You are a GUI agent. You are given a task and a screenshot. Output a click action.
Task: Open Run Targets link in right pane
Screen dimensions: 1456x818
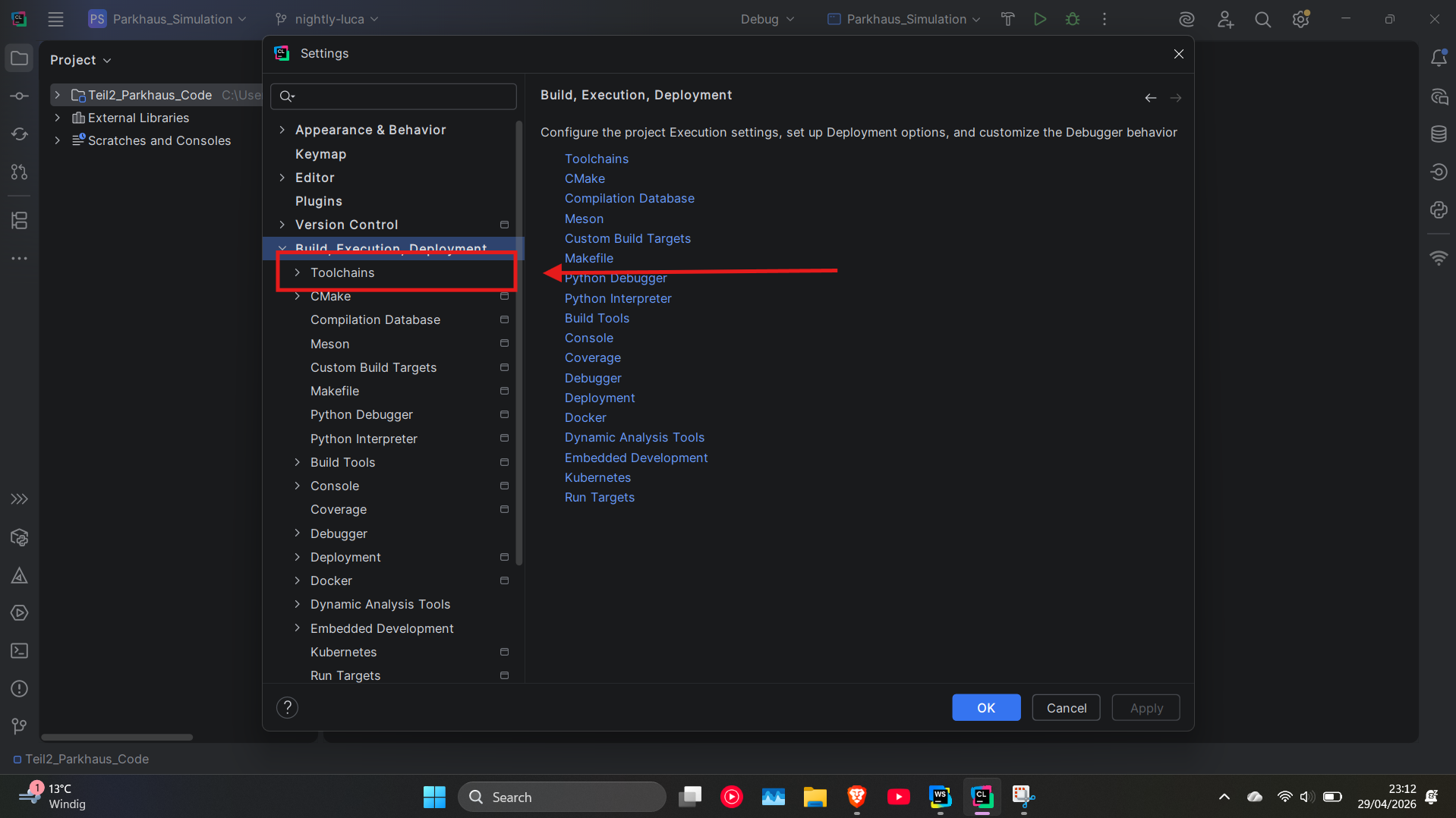point(600,497)
